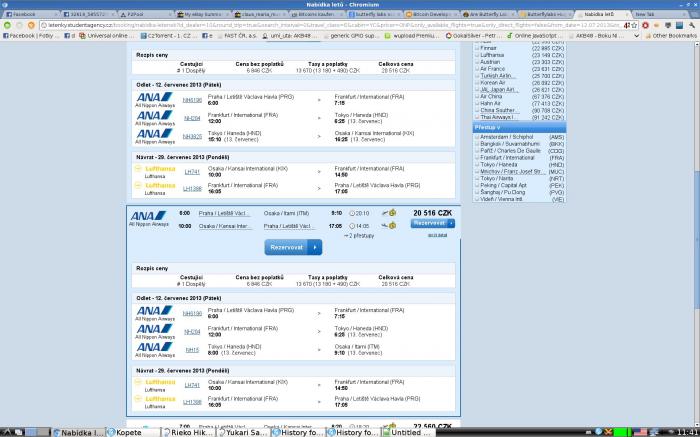Click the China Southern filter link
Viewport: 700px width, 437px height.
pos(499,110)
